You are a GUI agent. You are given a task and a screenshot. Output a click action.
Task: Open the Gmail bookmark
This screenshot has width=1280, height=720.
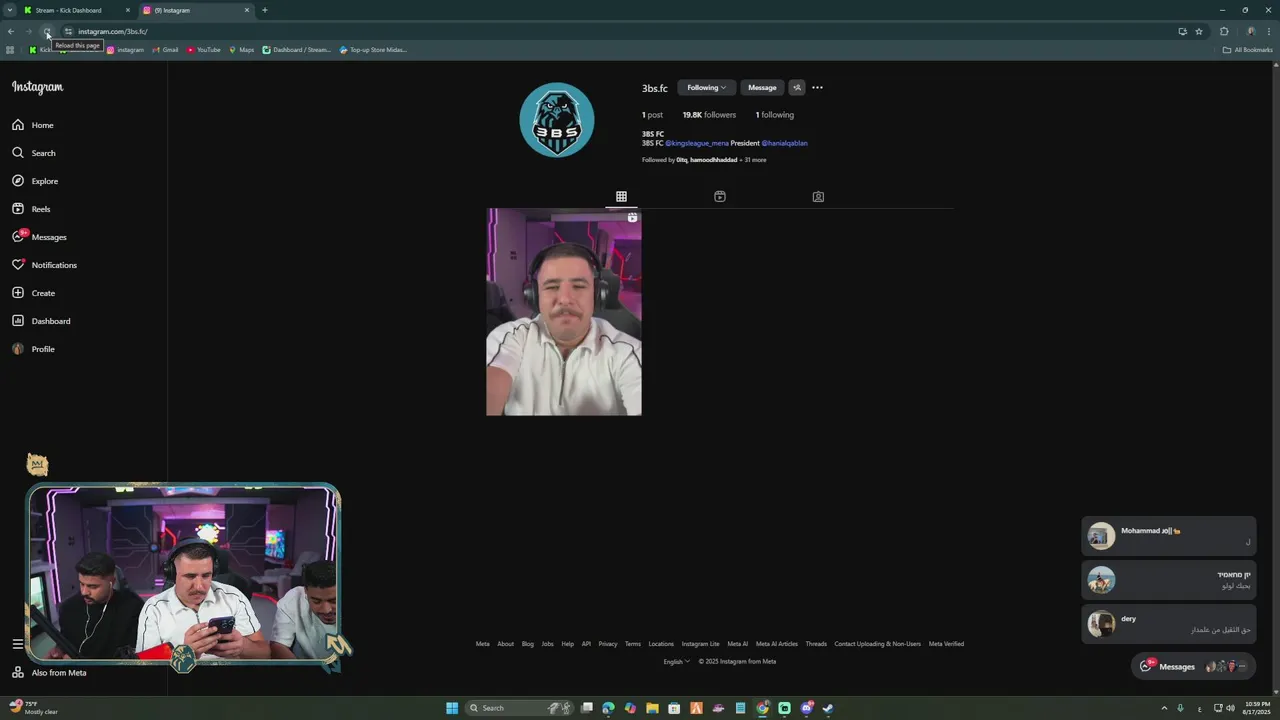[x=165, y=50]
